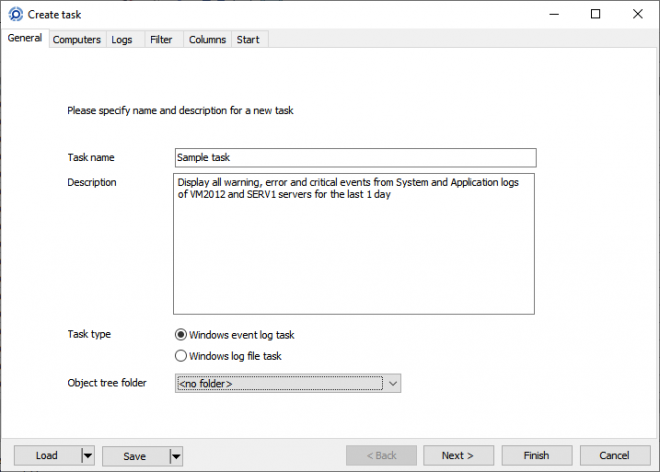Screen dimensions: 660x472
Task: Click the 'Description' label
Action: click(x=92, y=182)
